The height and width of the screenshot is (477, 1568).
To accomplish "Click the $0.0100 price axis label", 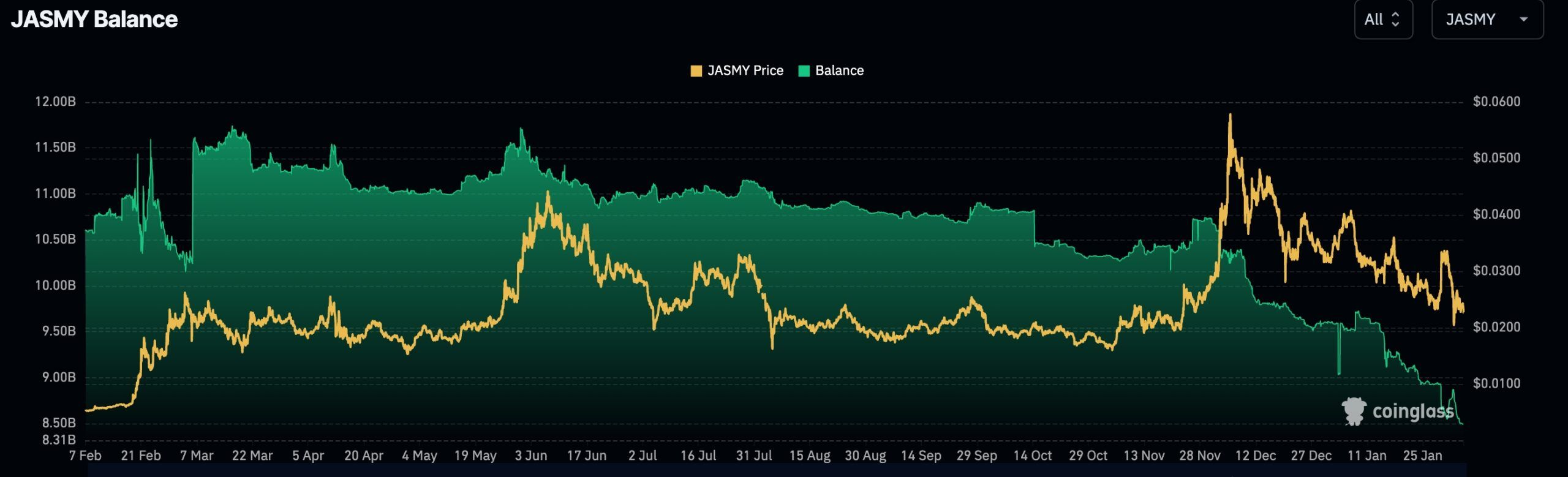I will click(1496, 383).
